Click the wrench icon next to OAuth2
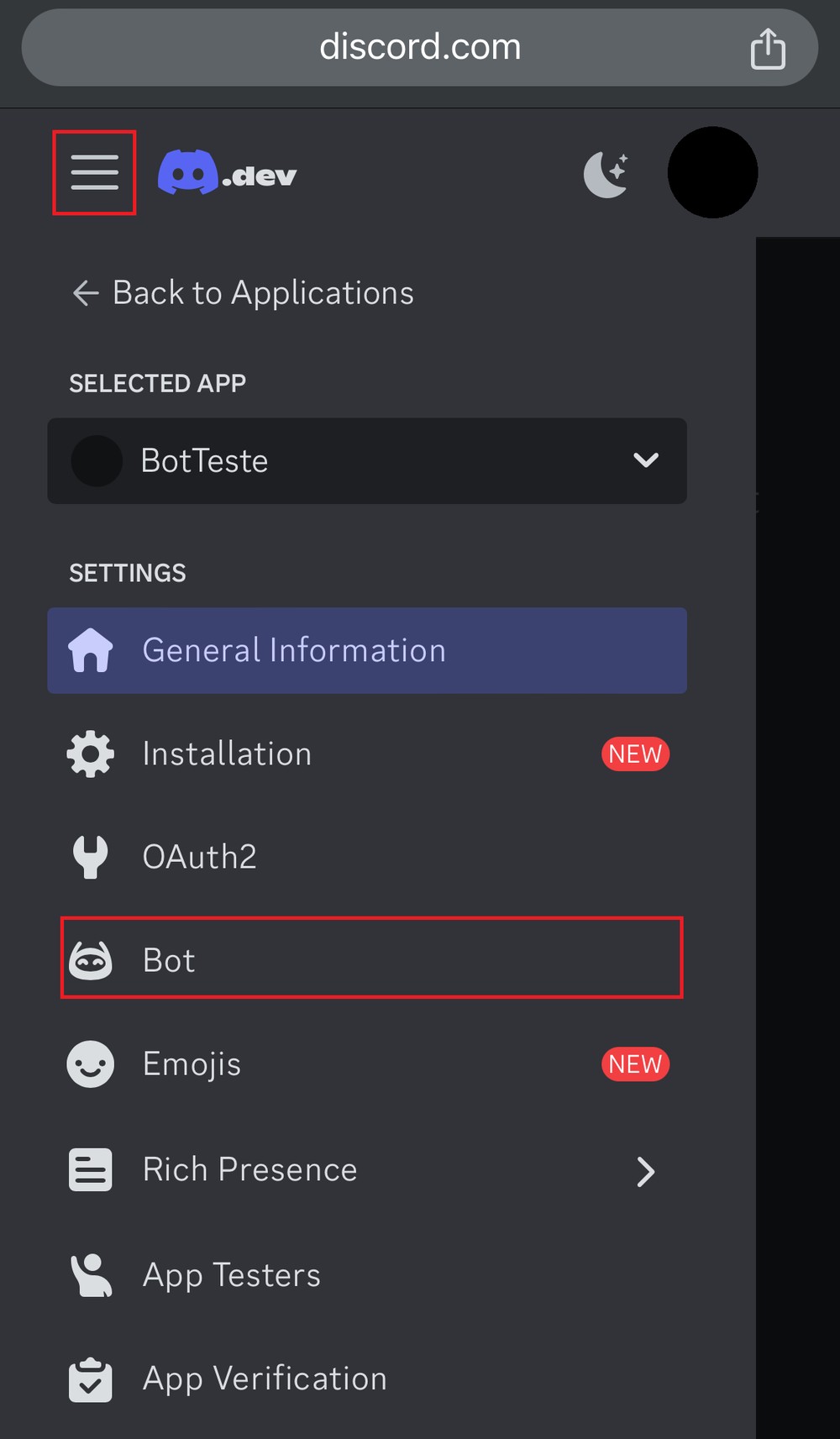 pos(90,857)
